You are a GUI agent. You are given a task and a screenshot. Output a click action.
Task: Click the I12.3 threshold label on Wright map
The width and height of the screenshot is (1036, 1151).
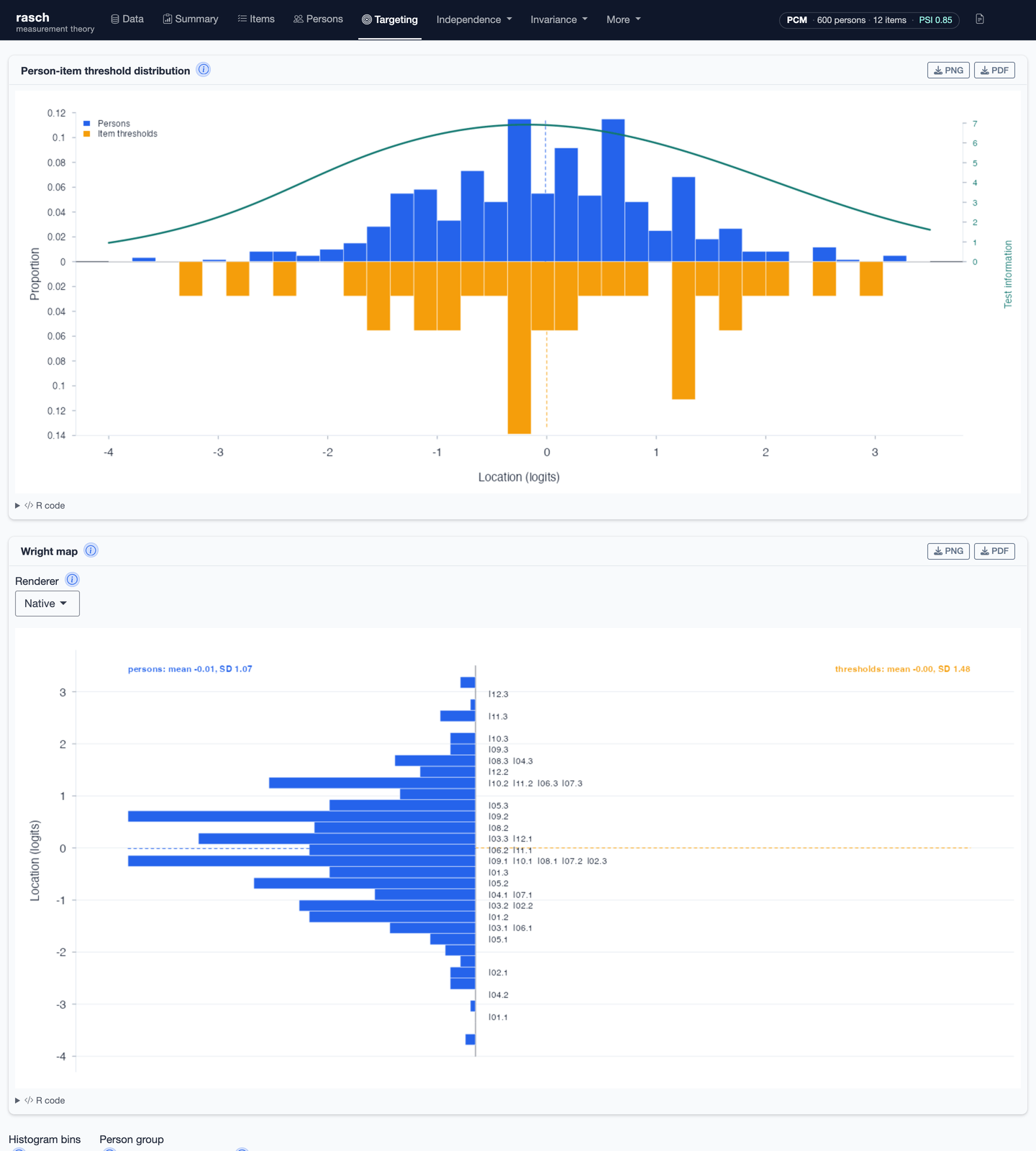pyautogui.click(x=499, y=694)
